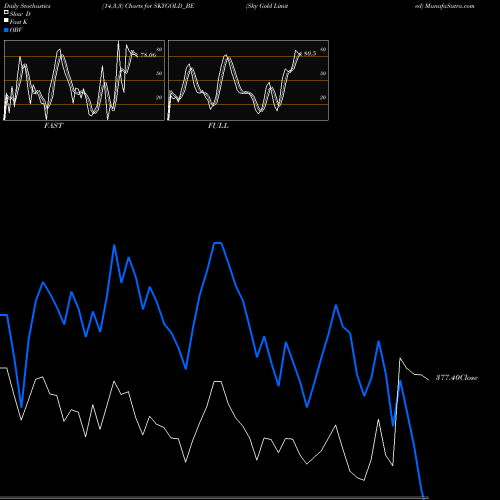Click the '80' axis label in FAST chart
Screen dimensions: 500x500
pos(159,50)
